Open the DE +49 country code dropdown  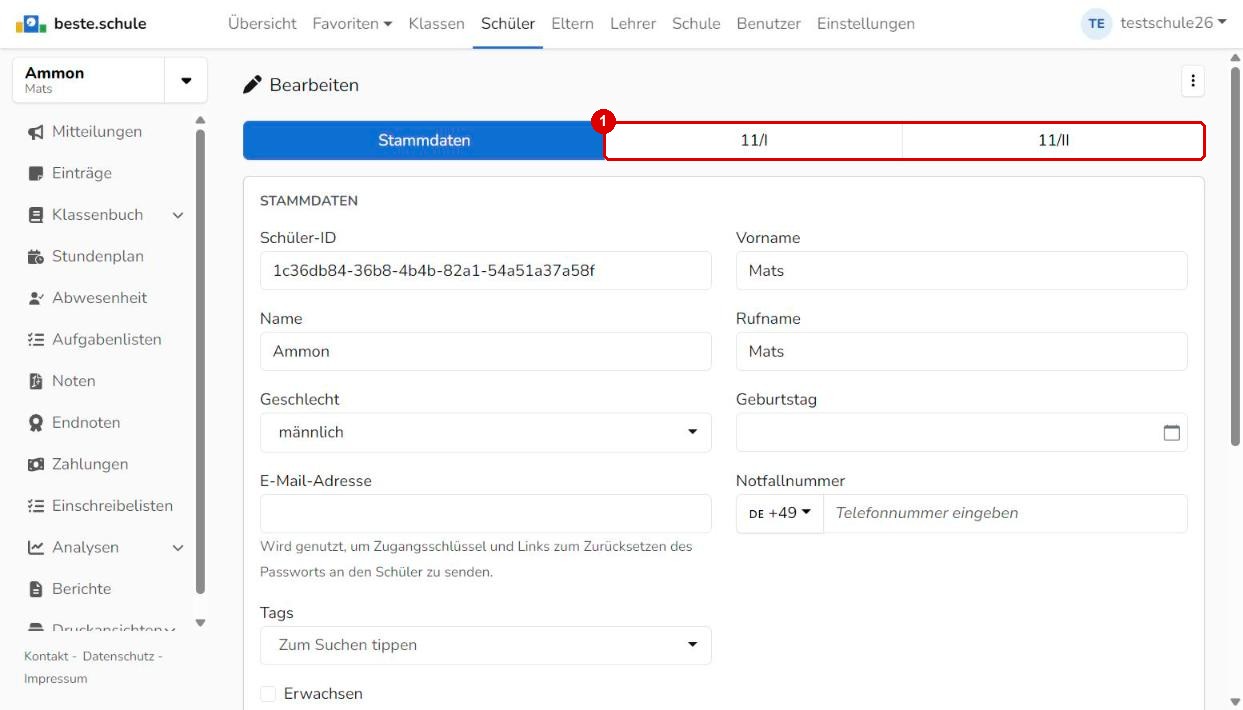(x=780, y=513)
